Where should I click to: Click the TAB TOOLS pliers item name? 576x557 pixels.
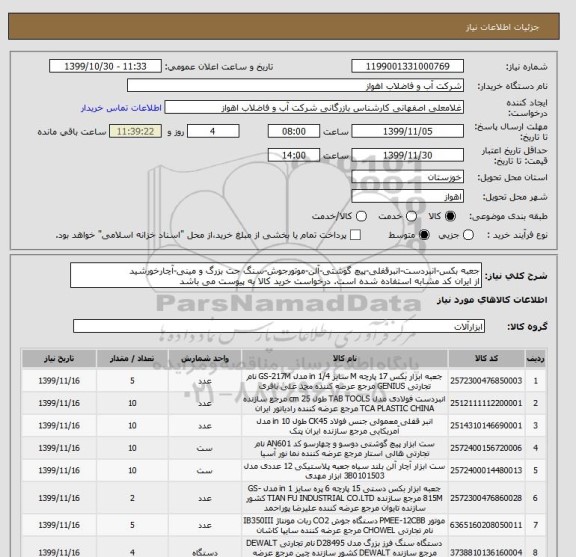point(345,404)
